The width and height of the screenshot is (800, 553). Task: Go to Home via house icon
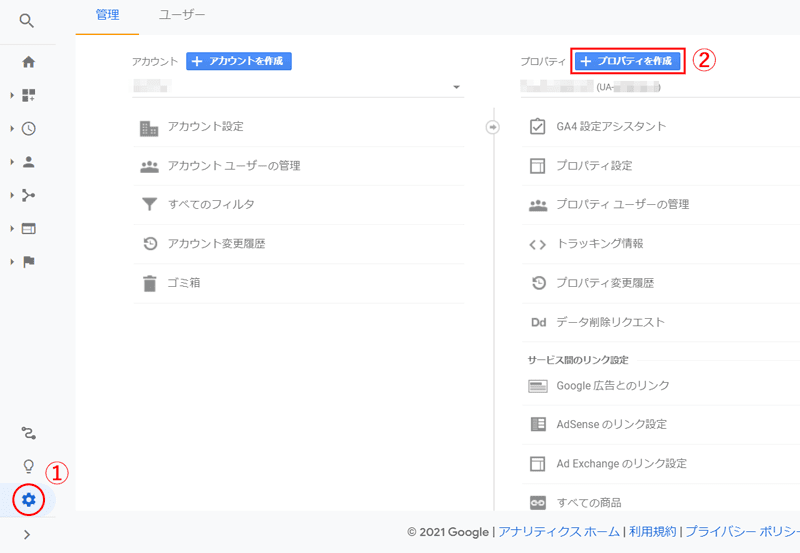[29, 62]
